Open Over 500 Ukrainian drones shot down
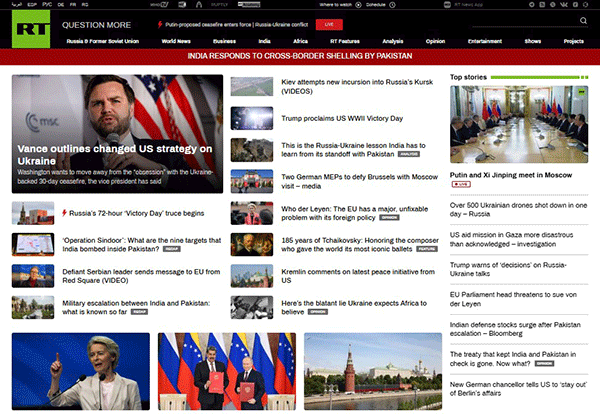This screenshot has height=414, width=600. pos(518,209)
